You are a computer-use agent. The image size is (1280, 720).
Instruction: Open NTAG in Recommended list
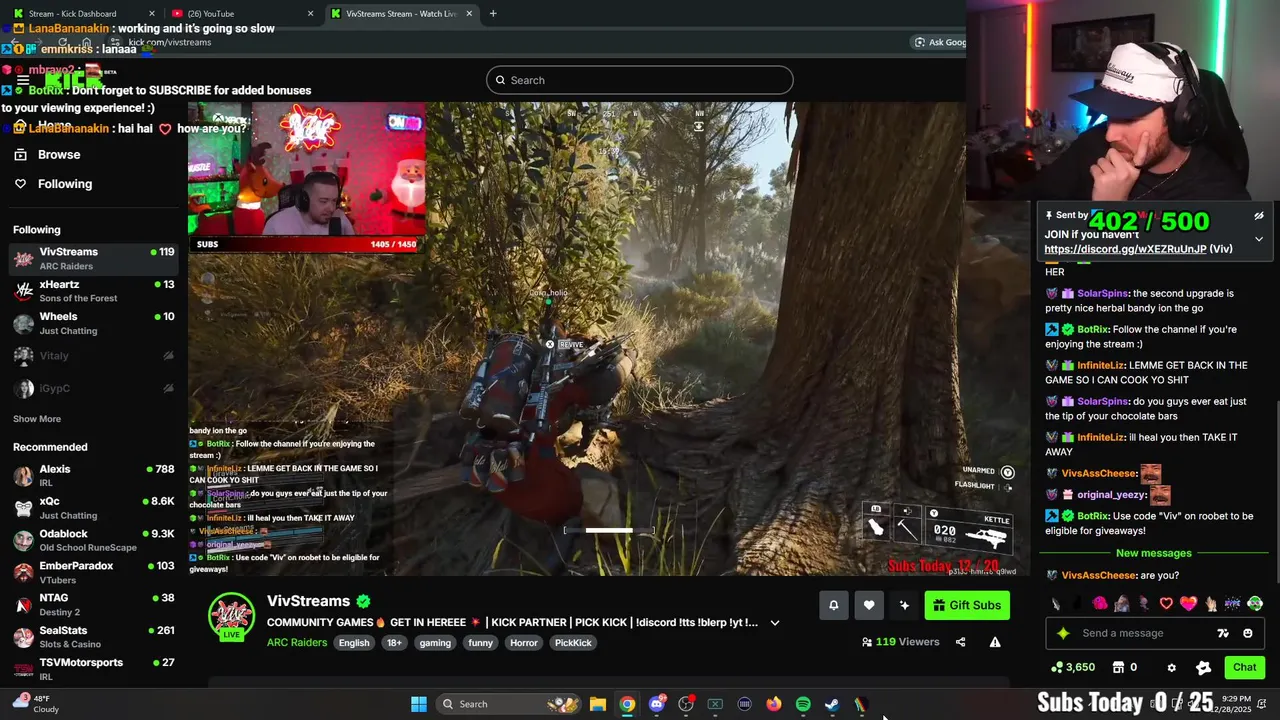(x=93, y=604)
